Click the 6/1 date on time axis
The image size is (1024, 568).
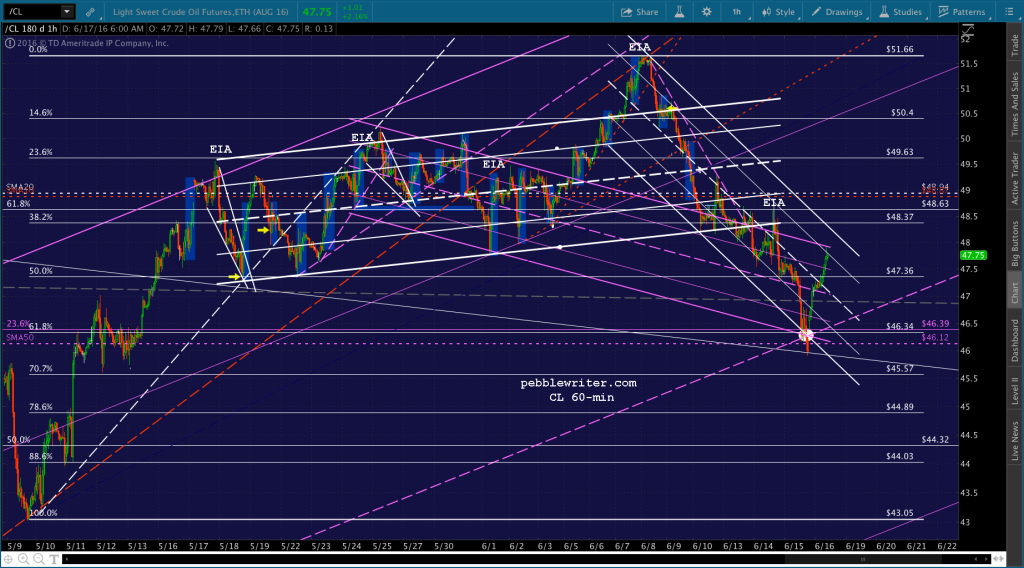pos(489,546)
